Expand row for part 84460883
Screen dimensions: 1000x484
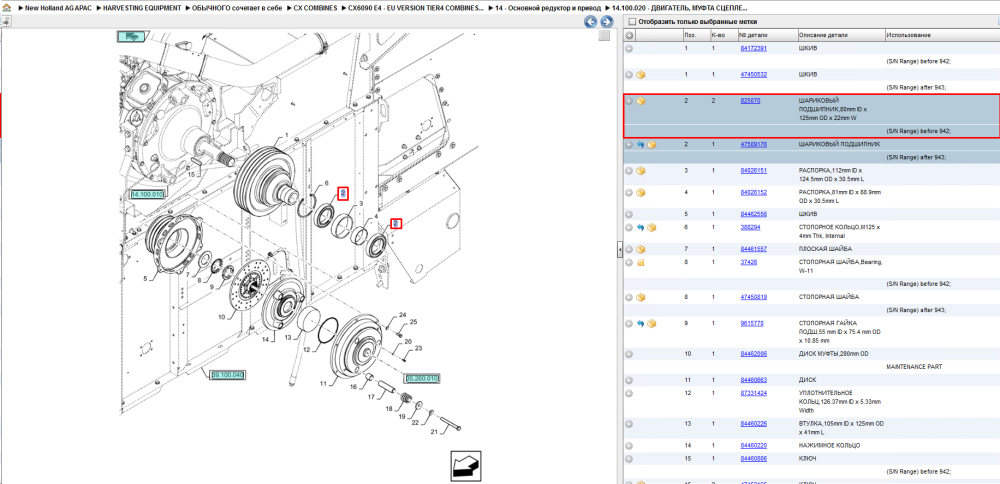(629, 380)
